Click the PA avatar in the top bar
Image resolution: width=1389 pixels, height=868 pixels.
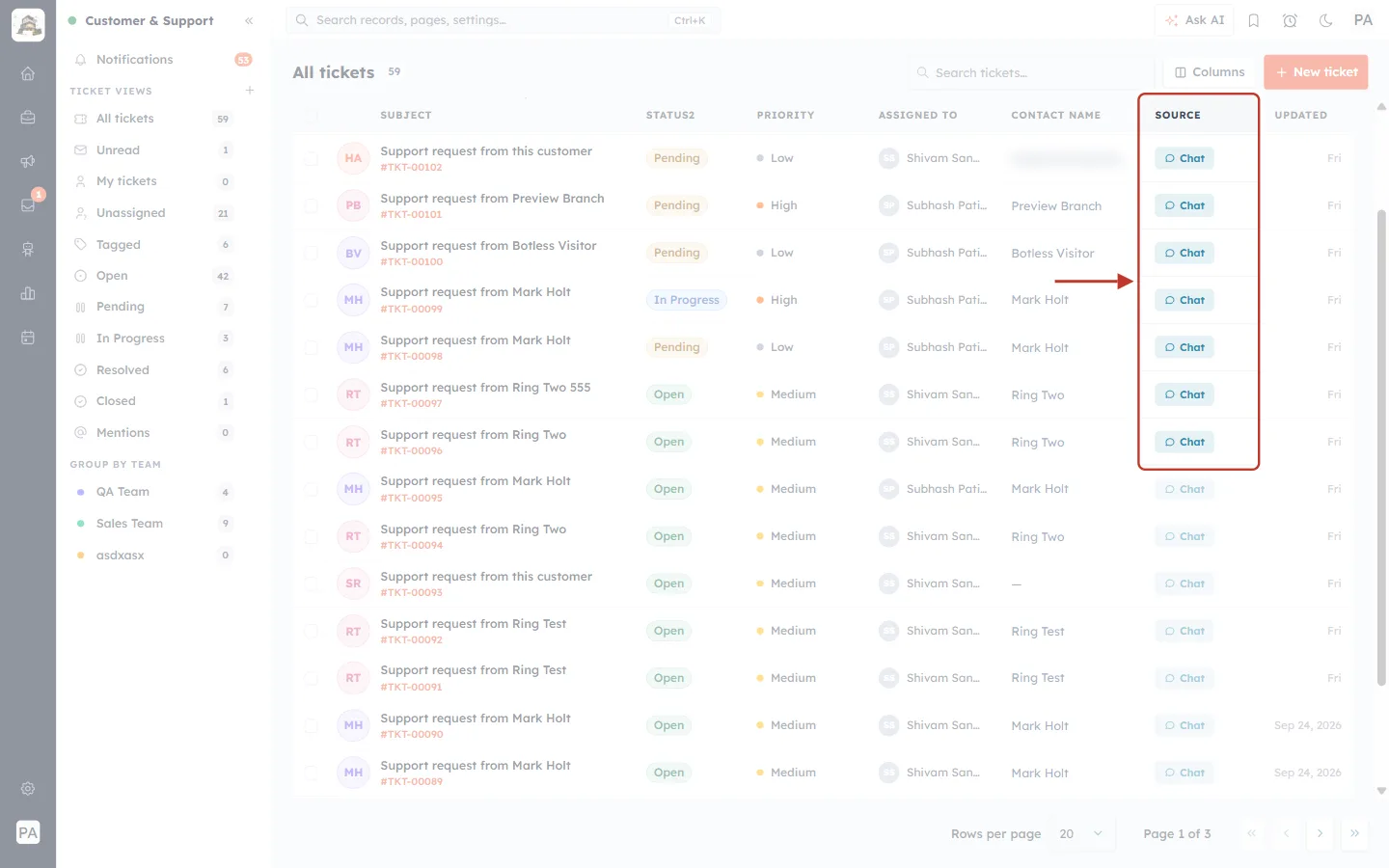[x=1363, y=20]
